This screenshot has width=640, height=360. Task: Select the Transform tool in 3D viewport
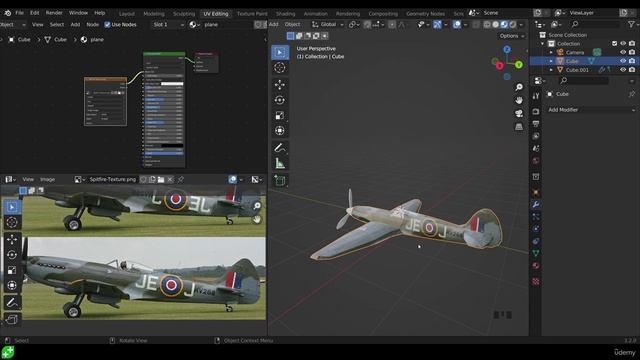[x=280, y=131]
